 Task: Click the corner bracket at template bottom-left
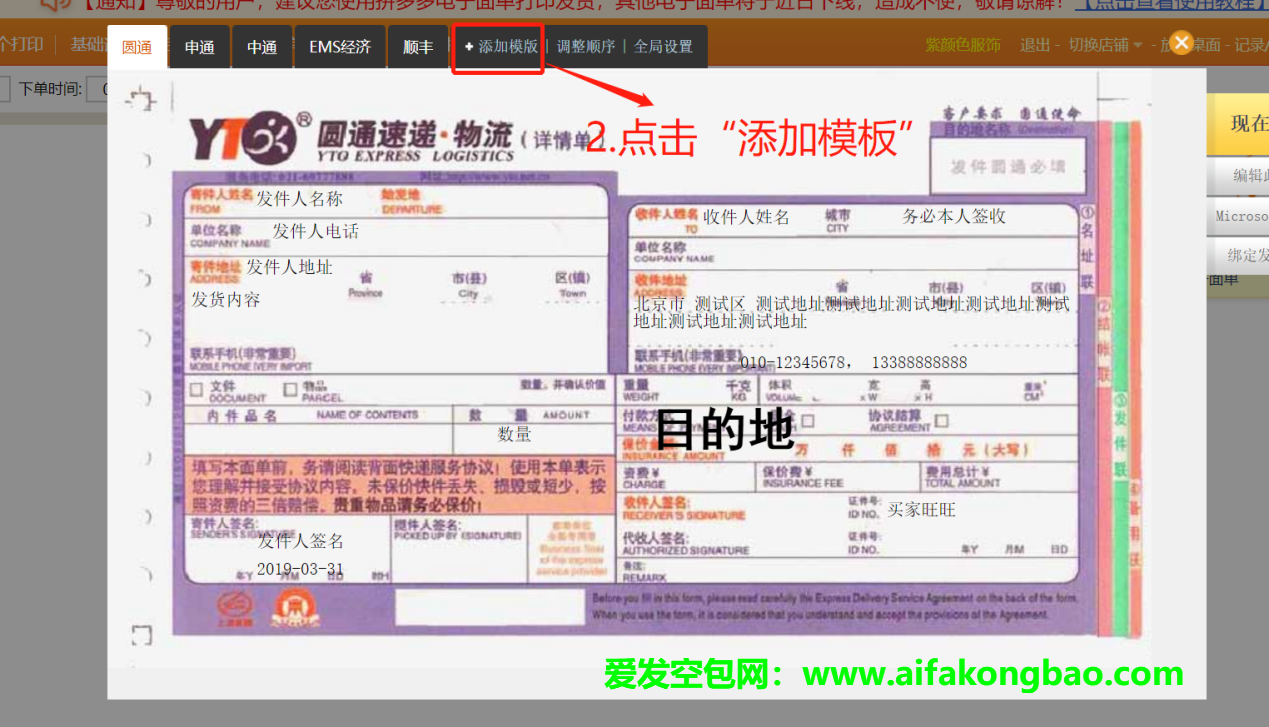pyautogui.click(x=142, y=635)
